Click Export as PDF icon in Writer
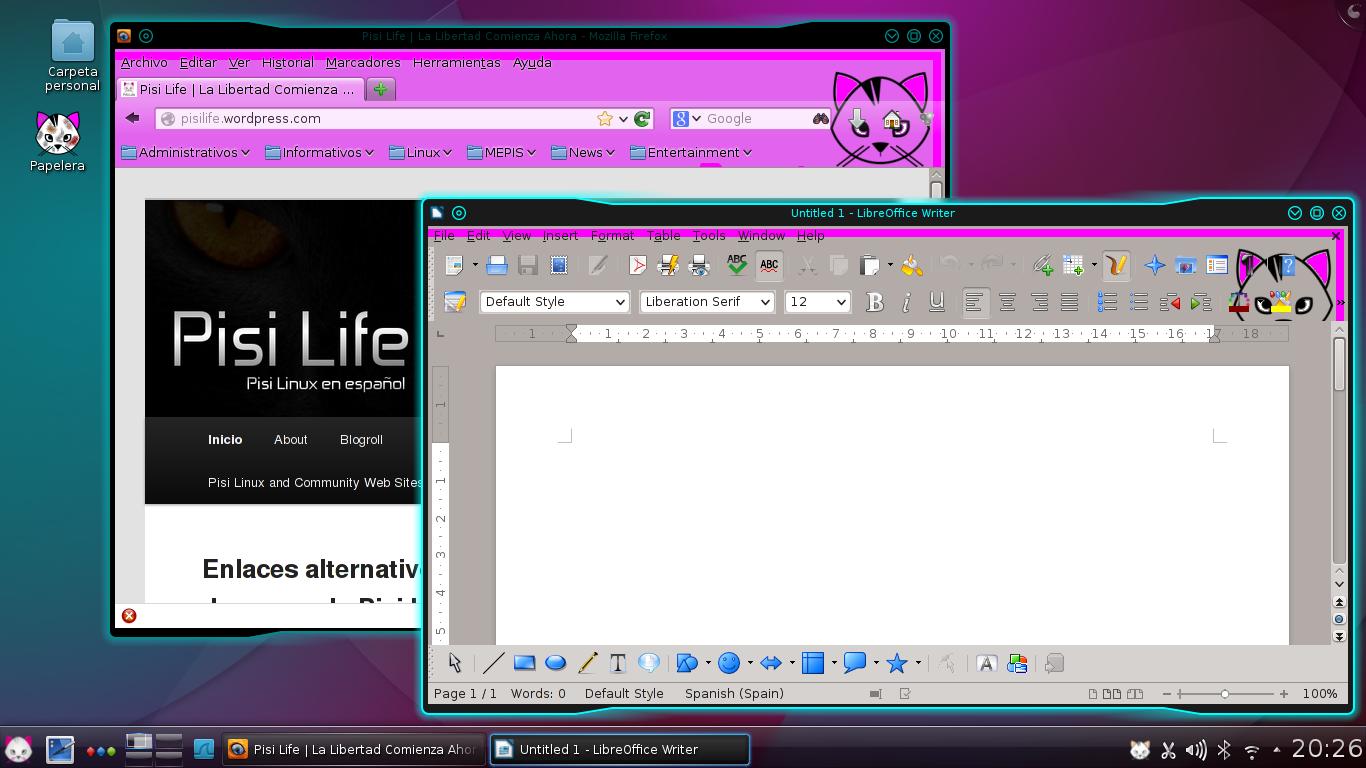This screenshot has width=1366, height=768. (637, 265)
